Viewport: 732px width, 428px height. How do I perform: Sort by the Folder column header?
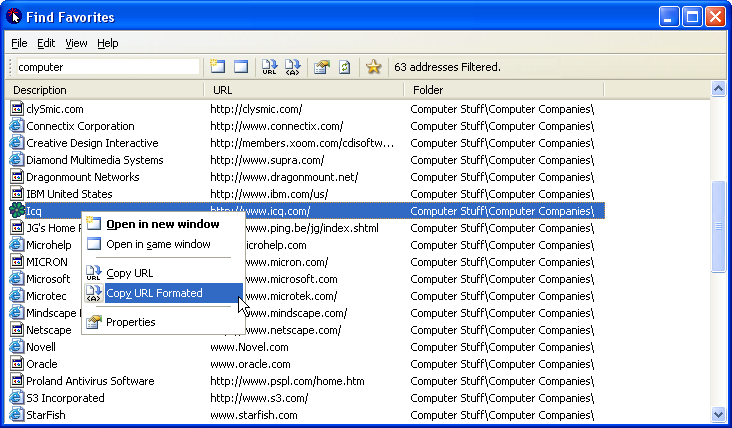pyautogui.click(x=504, y=90)
